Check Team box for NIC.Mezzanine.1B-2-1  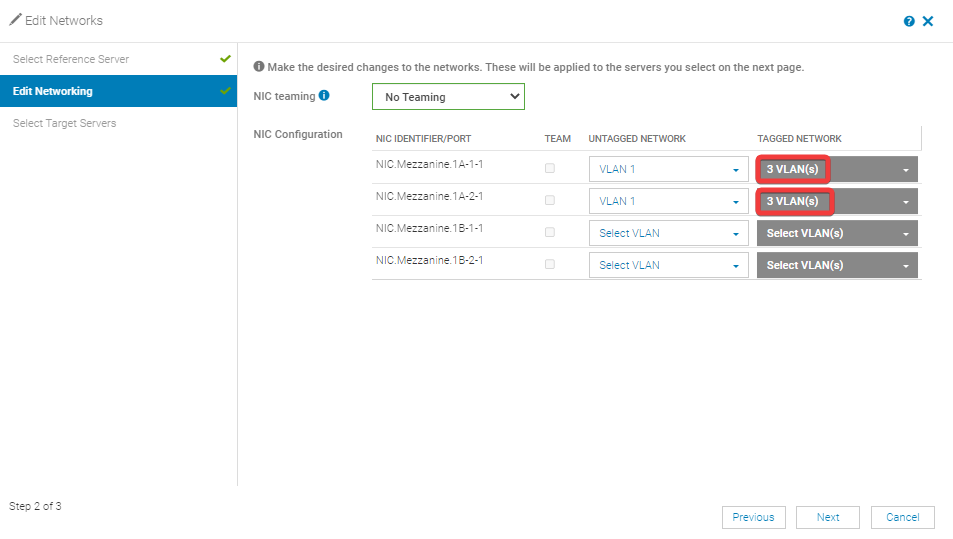[x=550, y=265]
